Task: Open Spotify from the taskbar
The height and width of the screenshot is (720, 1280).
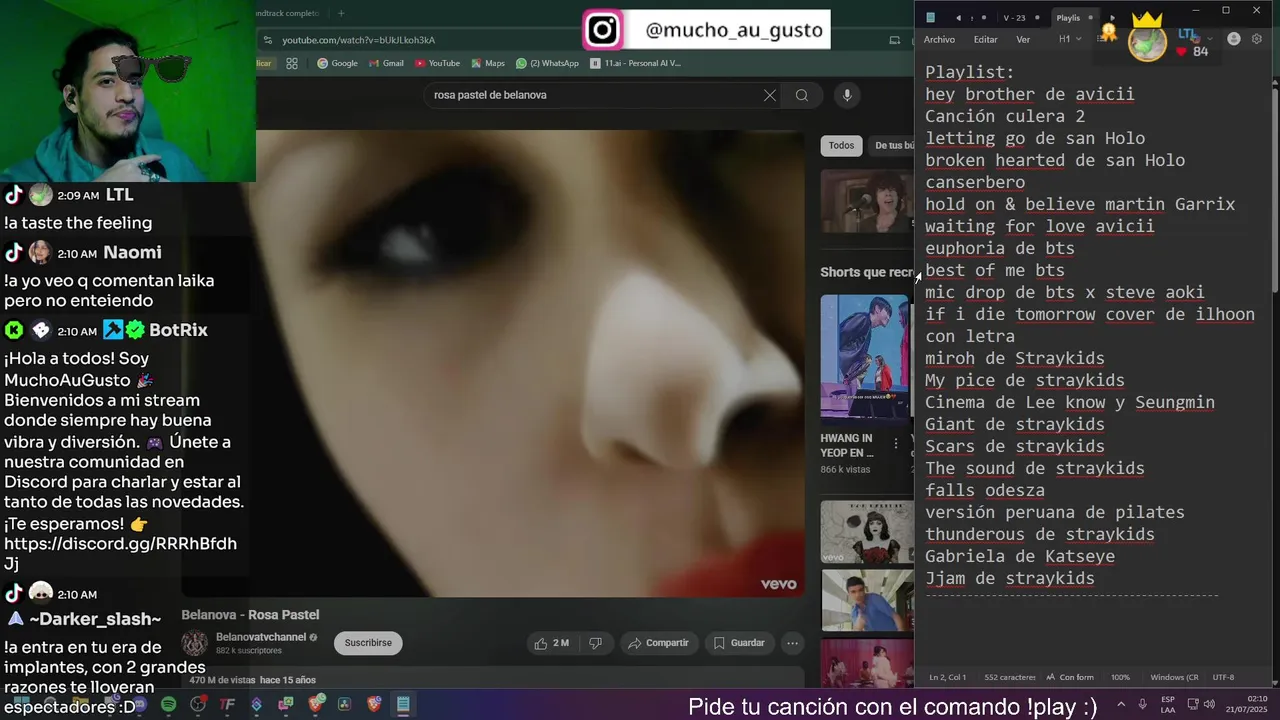Action: coord(168,704)
